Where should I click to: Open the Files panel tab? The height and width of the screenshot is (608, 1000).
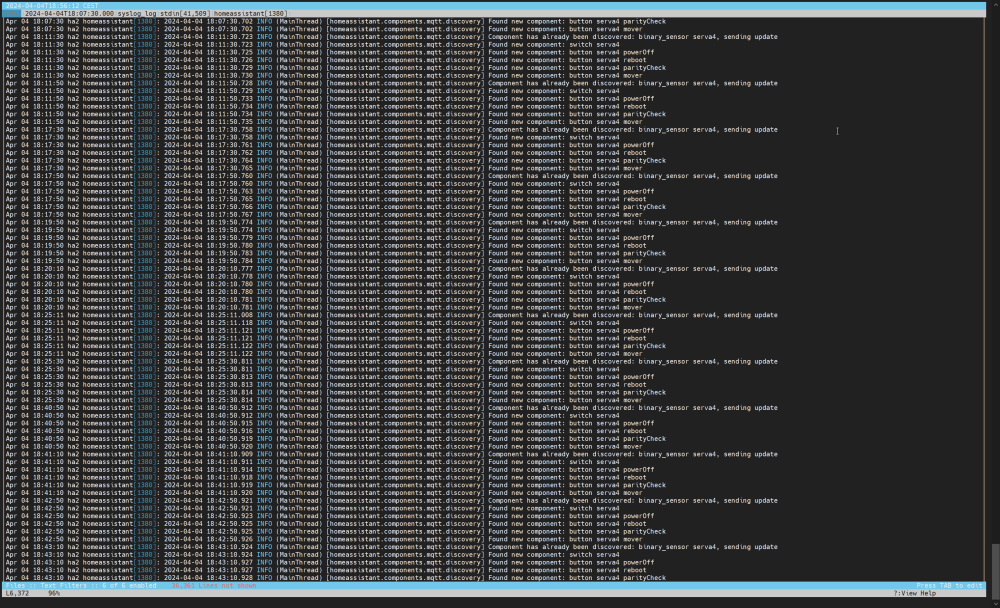(15, 586)
